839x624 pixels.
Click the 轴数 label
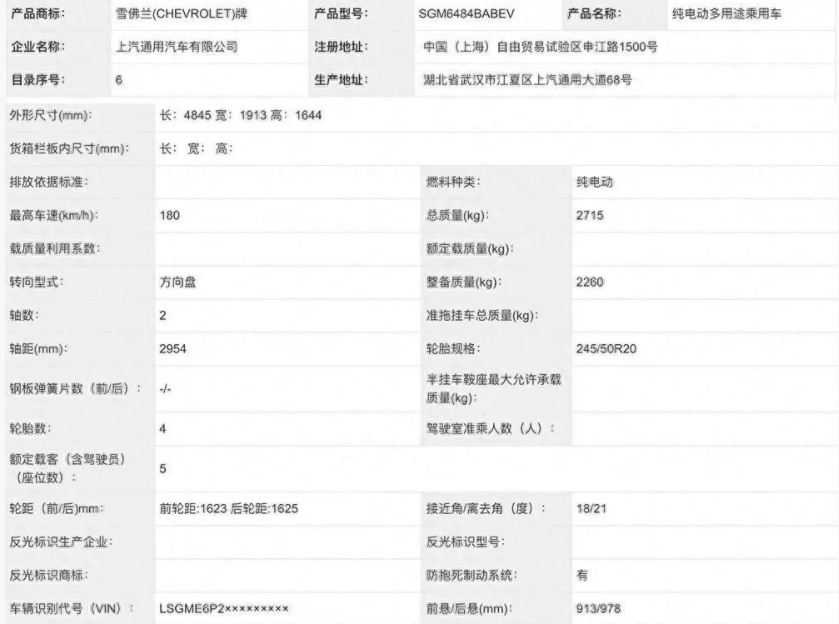(x=24, y=315)
